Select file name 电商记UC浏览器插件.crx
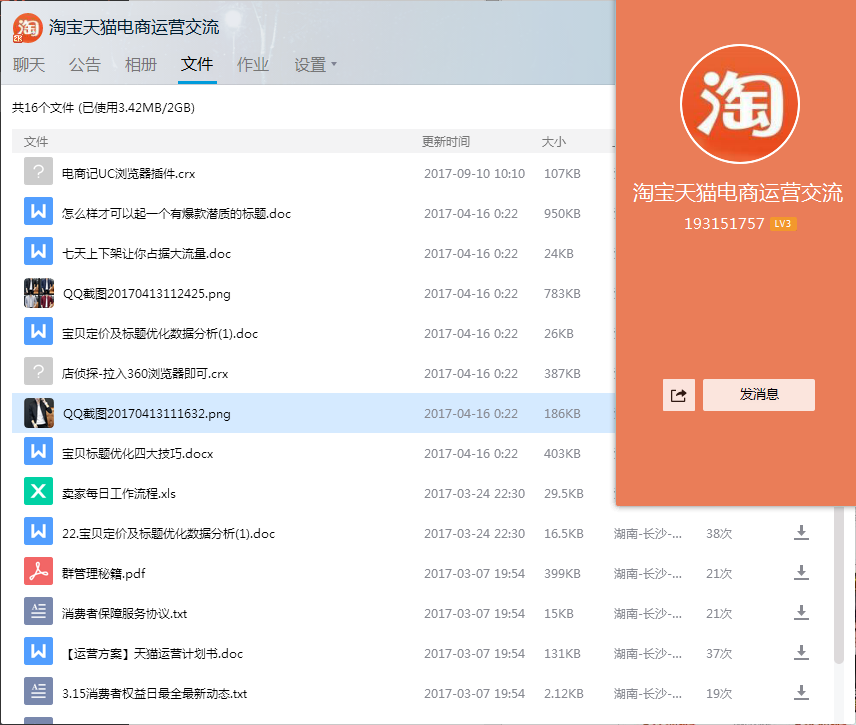The width and height of the screenshot is (856, 725). (128, 174)
